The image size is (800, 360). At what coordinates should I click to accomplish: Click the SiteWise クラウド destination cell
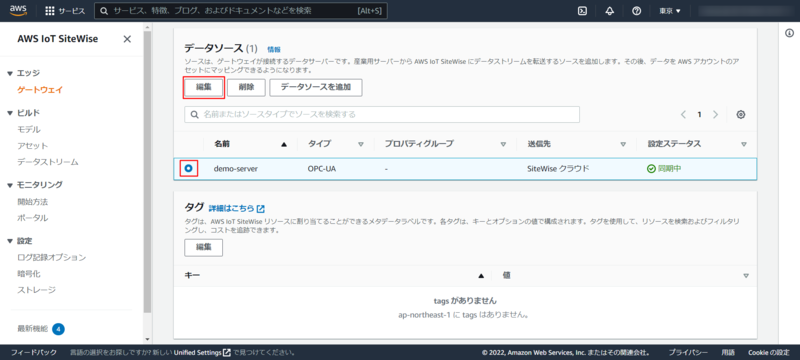558,169
